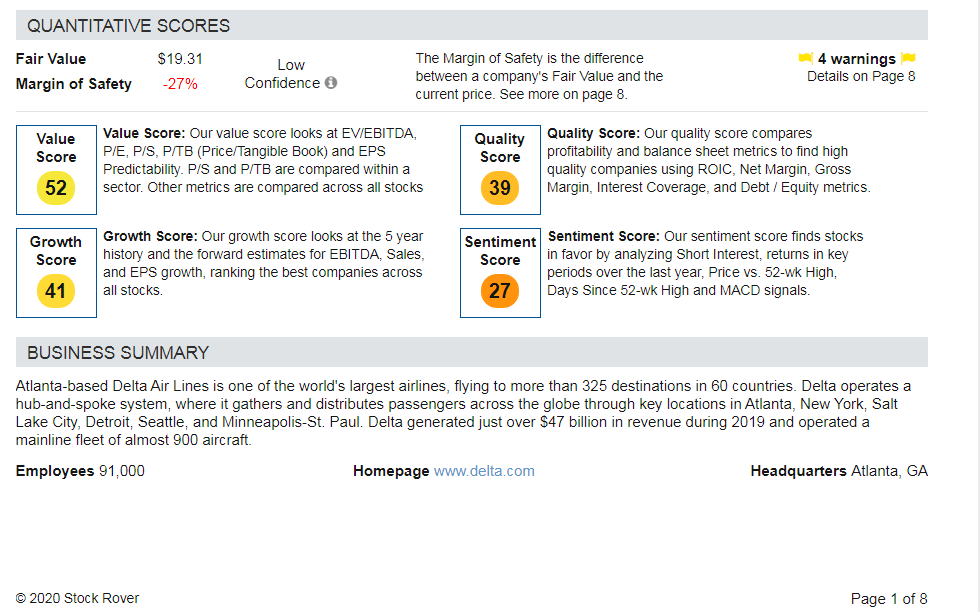Click the 4 warnings text
The image size is (980, 612).
point(857,59)
